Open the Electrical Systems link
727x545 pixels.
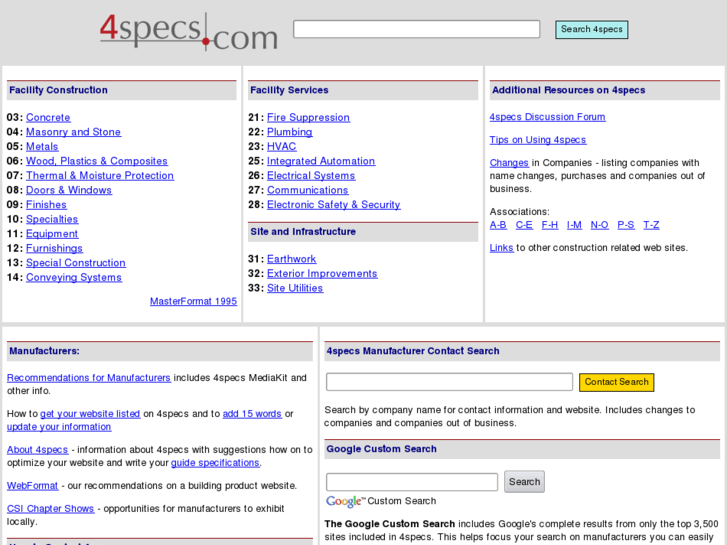pos(311,175)
